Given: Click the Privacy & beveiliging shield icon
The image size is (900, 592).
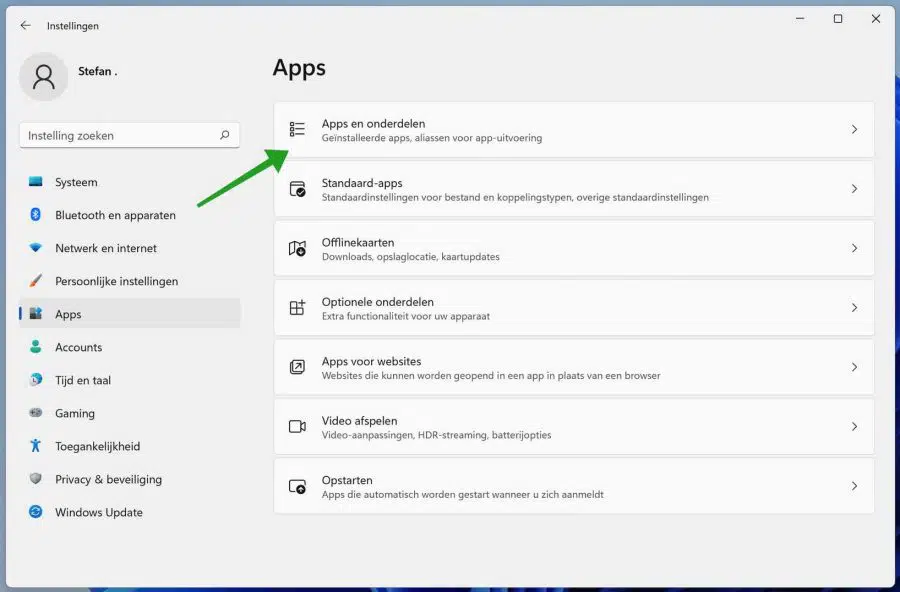Looking at the screenshot, I should (x=36, y=478).
